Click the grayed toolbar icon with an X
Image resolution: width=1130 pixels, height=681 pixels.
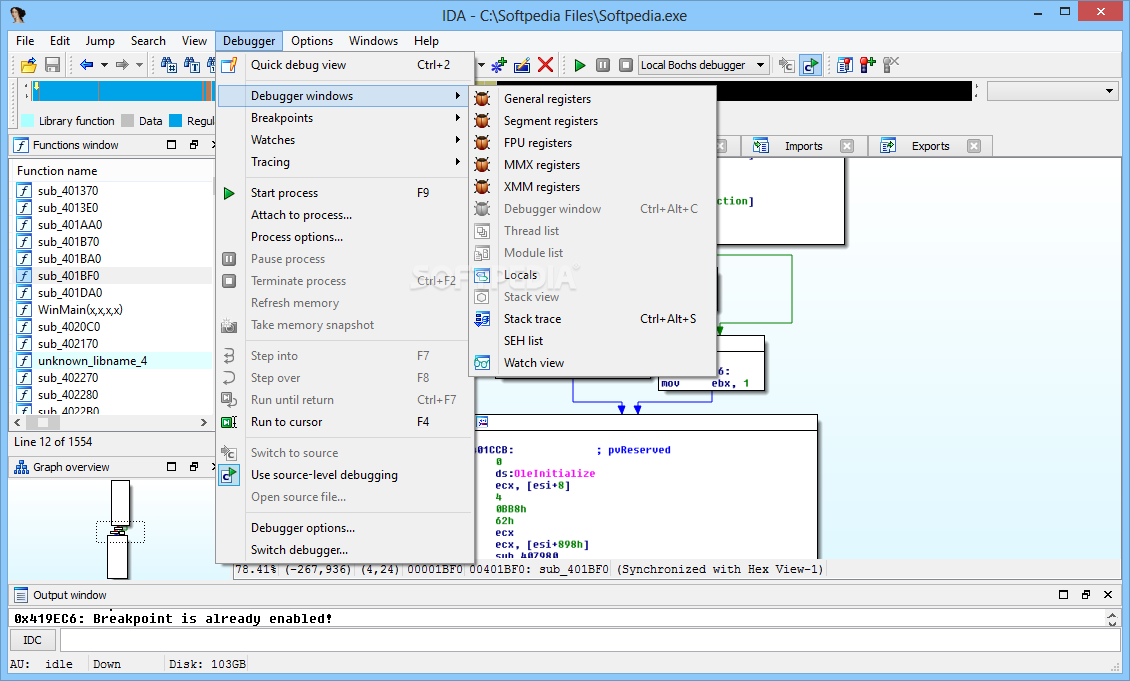[891, 65]
